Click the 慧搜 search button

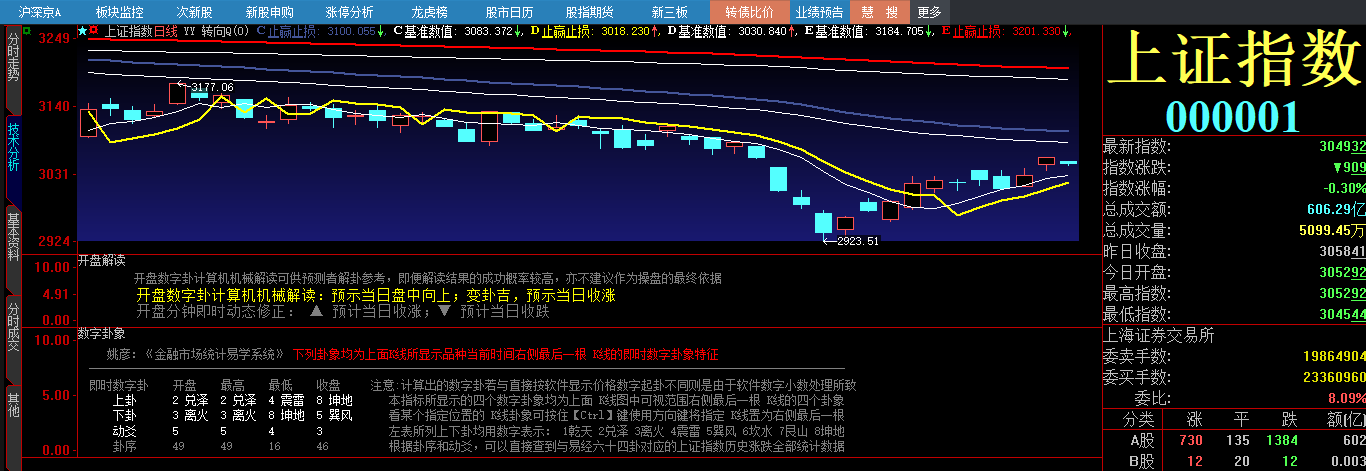click(880, 12)
